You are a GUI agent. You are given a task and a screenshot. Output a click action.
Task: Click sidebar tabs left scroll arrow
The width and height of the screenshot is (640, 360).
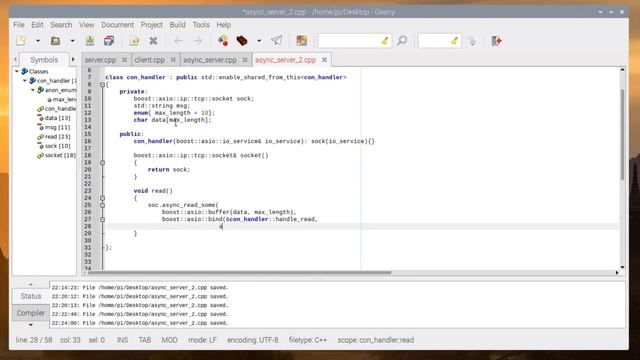click(x=16, y=60)
